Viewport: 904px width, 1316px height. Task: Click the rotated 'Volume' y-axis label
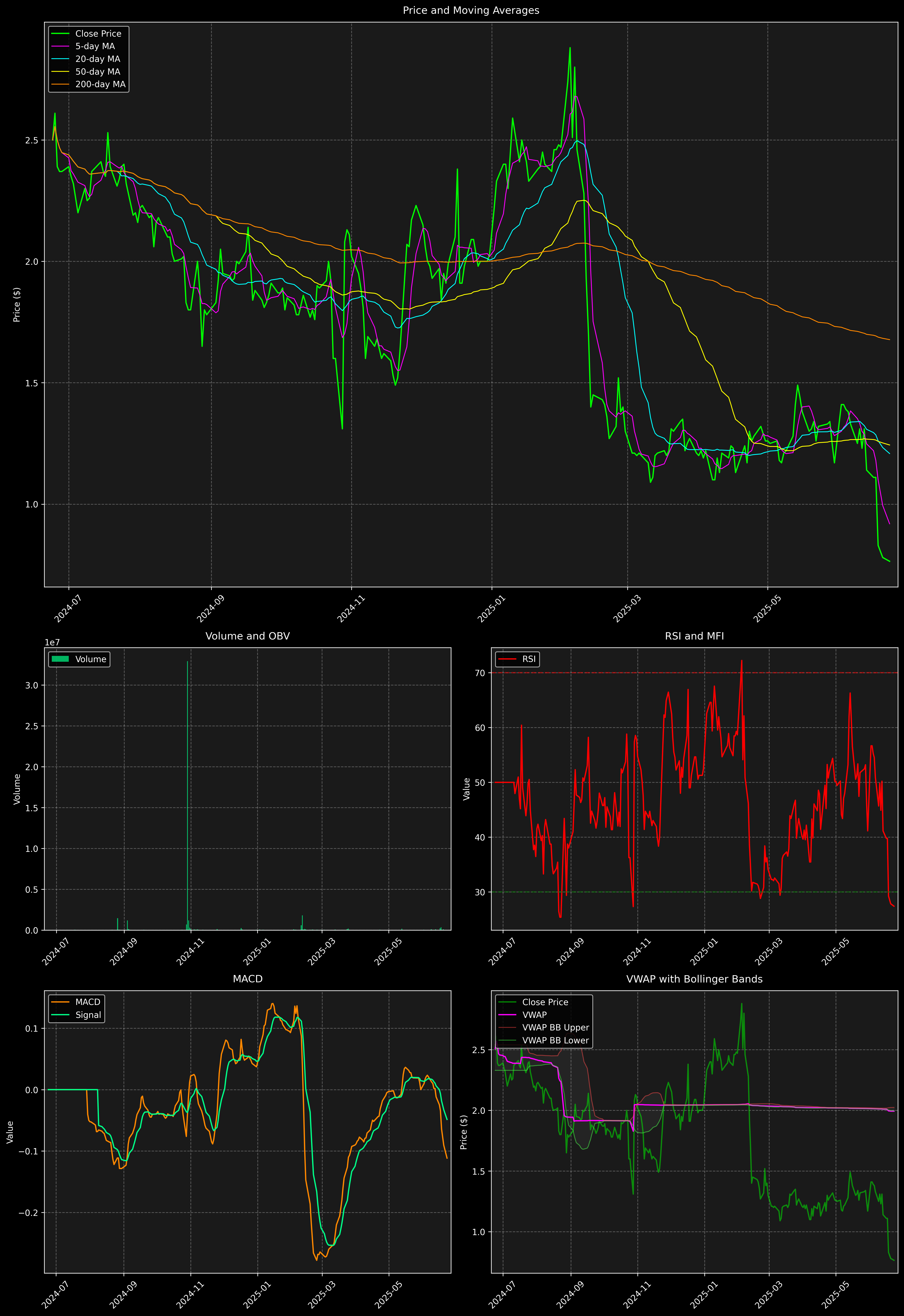coord(17,789)
